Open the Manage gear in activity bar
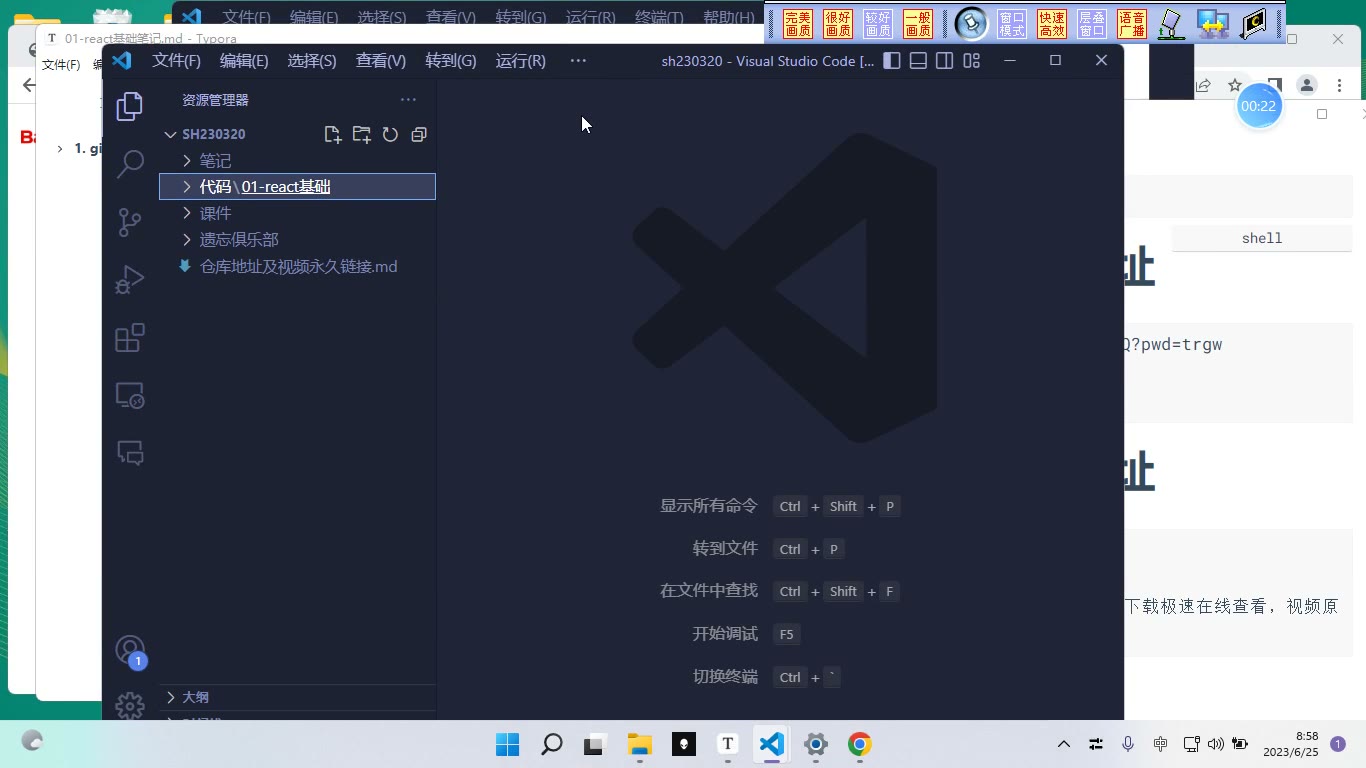 130,706
